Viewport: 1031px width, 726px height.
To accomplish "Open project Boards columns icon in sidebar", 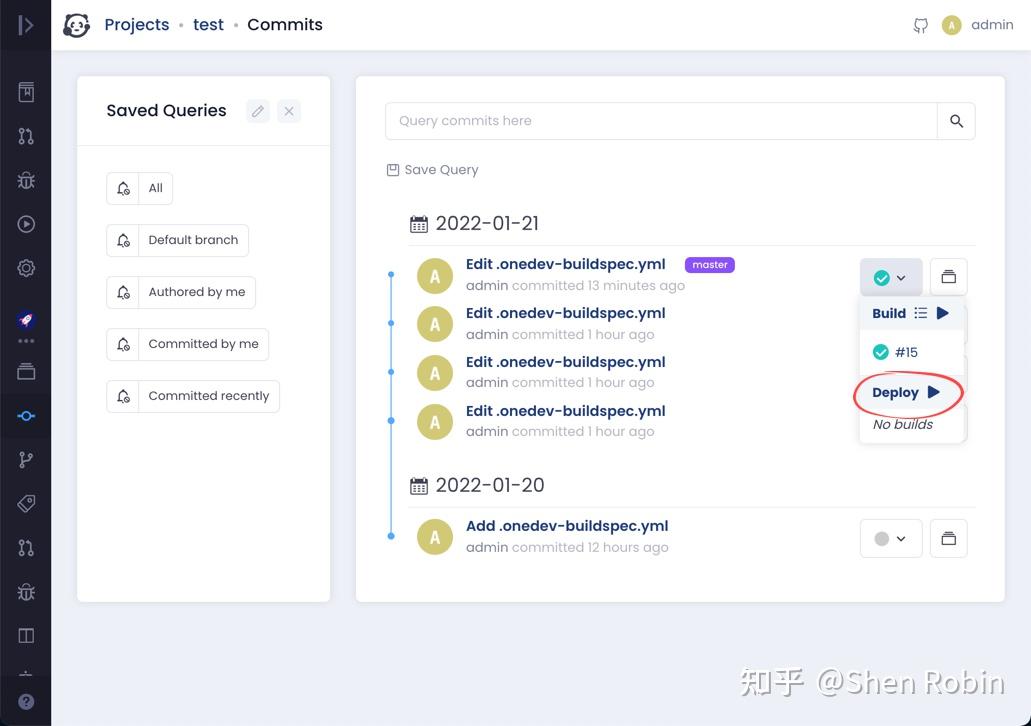I will [26, 636].
